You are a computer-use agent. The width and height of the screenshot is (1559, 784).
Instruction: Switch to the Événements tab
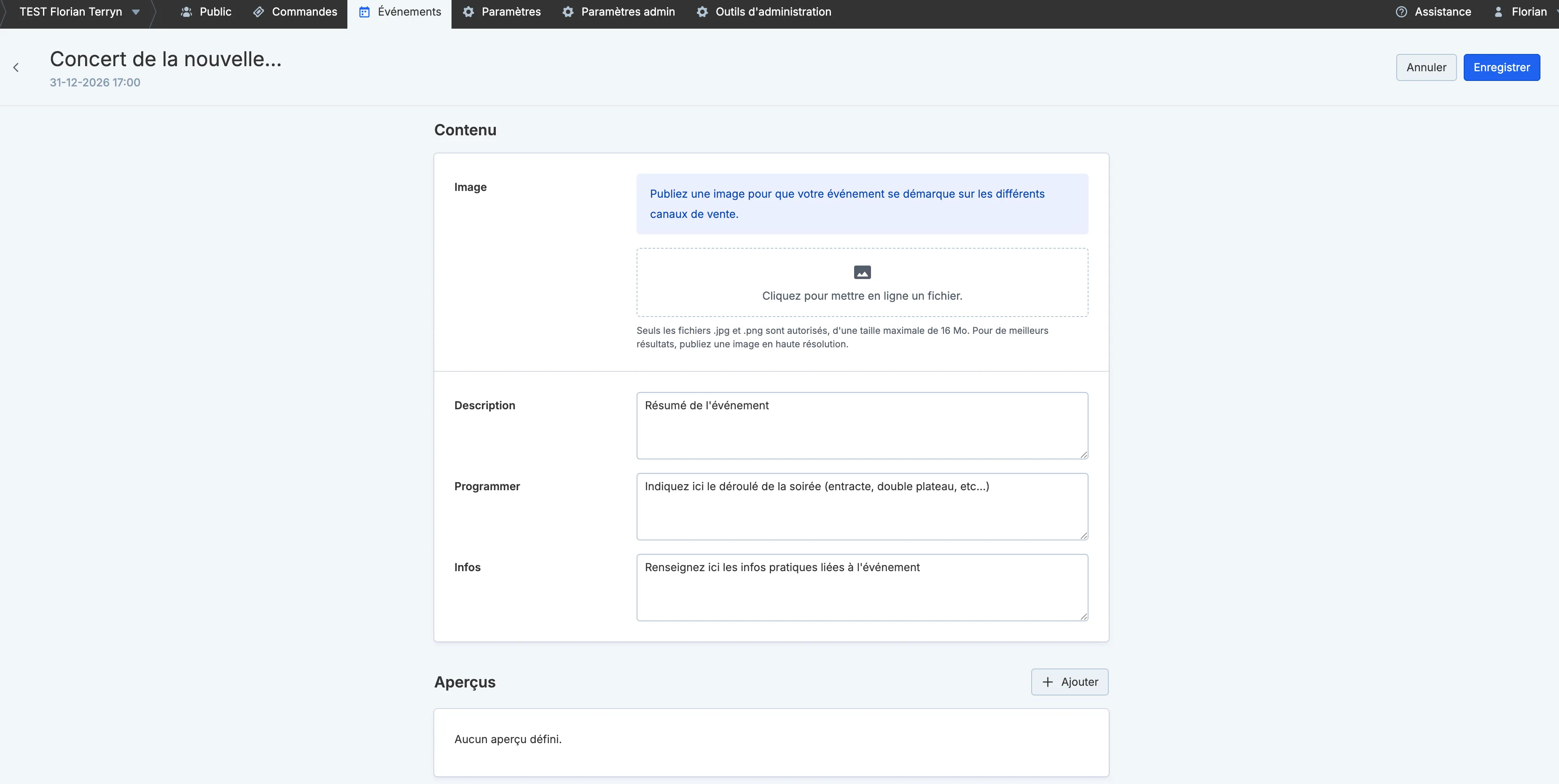click(399, 13)
